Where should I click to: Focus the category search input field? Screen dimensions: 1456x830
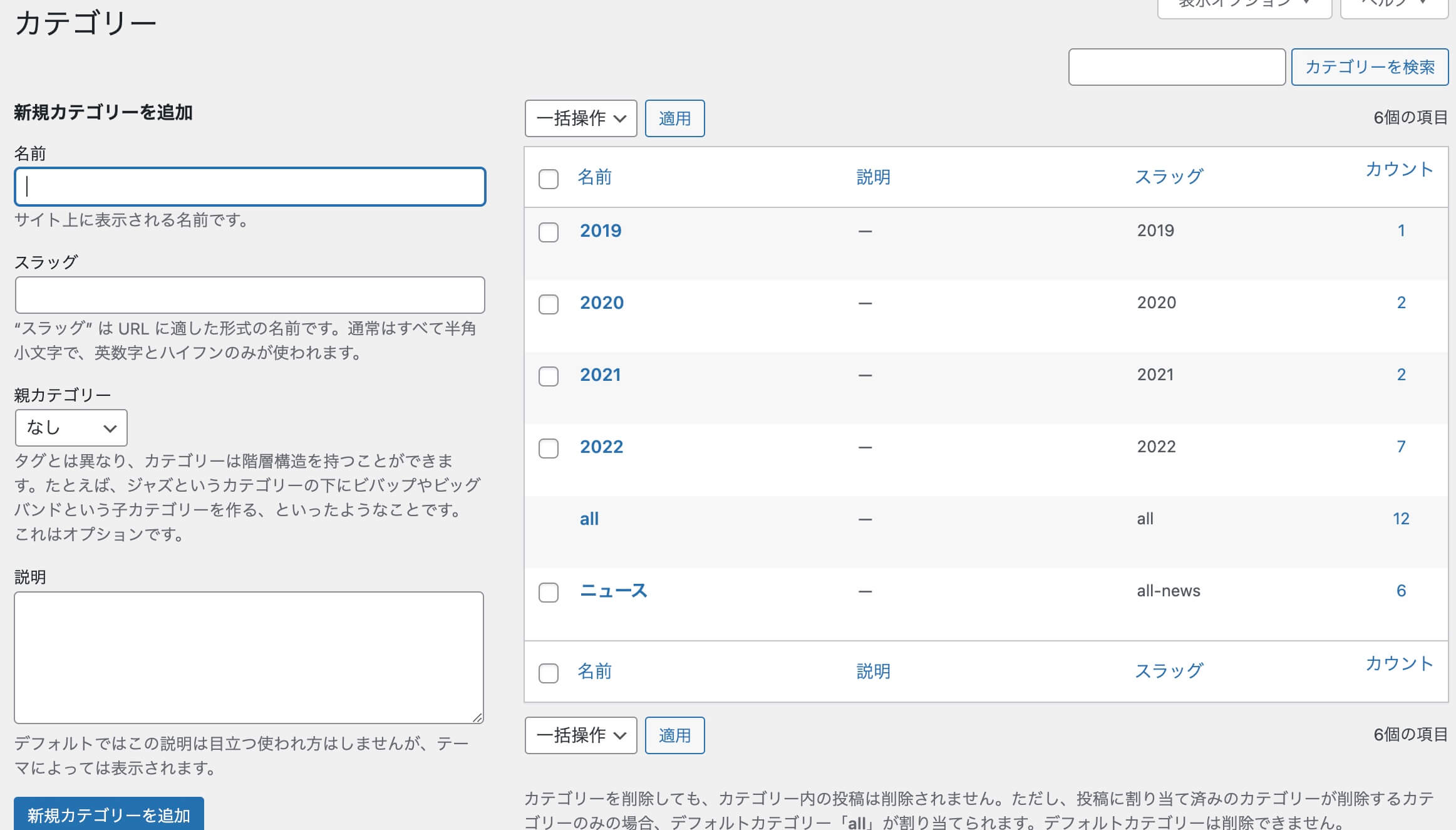click(x=1176, y=67)
